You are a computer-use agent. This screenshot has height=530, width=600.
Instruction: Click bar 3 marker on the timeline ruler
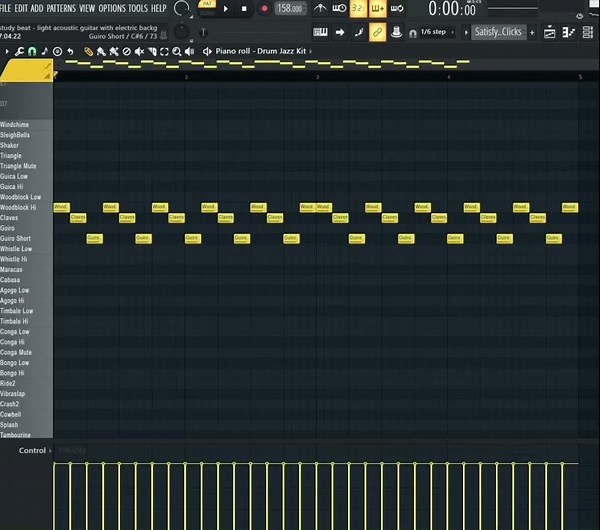(x=317, y=77)
